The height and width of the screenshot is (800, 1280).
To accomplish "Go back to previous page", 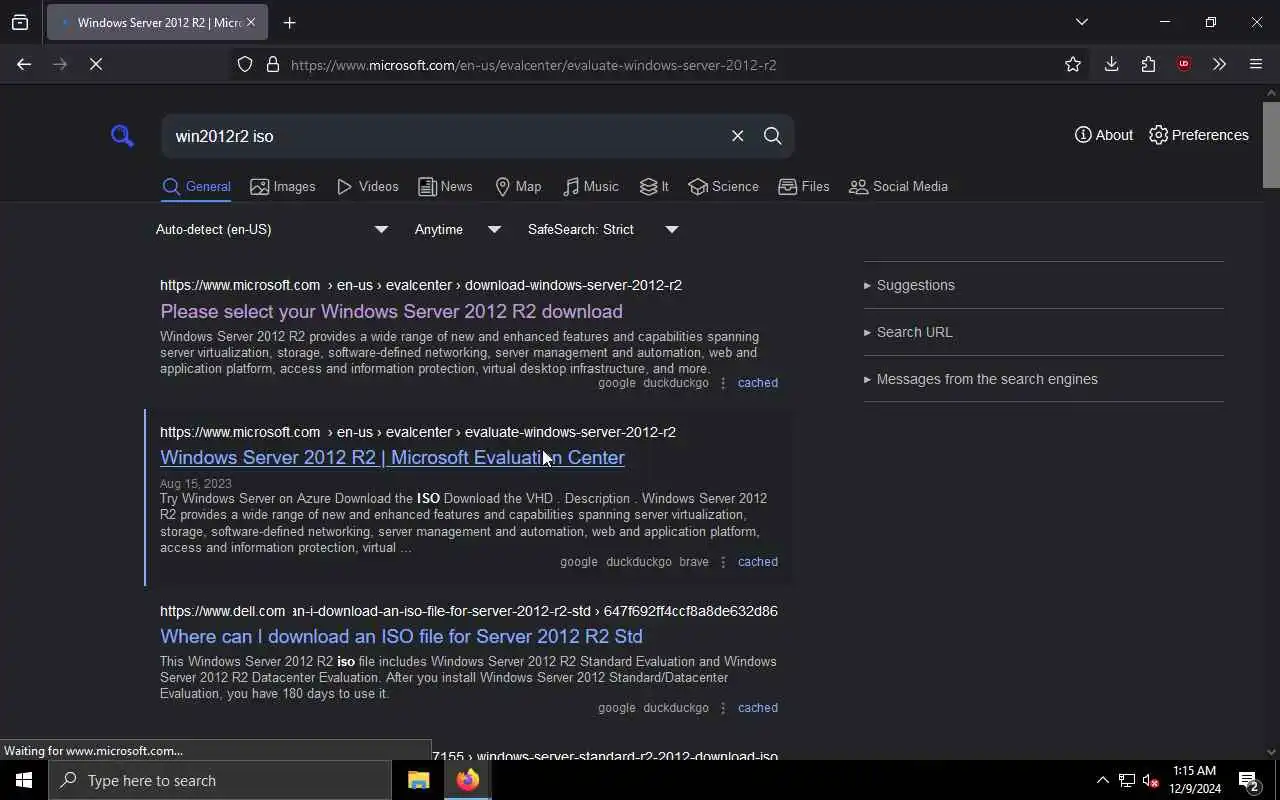I will pos(24,64).
